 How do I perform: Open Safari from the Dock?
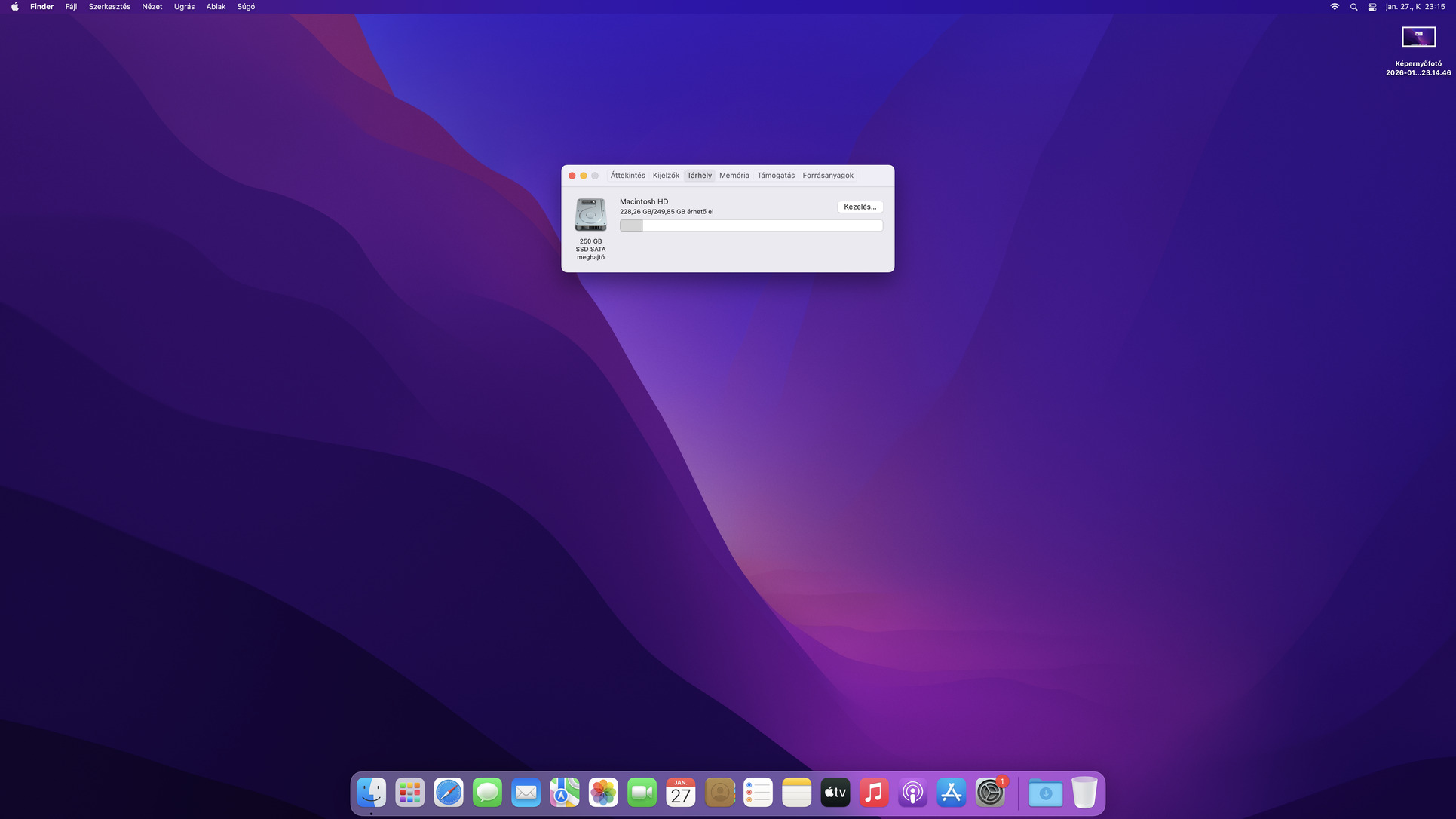click(449, 793)
